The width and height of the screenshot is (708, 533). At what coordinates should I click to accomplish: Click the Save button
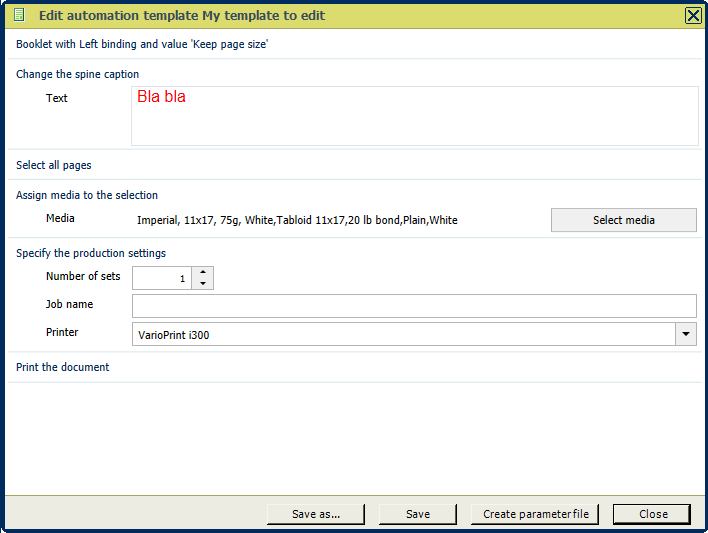point(418,514)
